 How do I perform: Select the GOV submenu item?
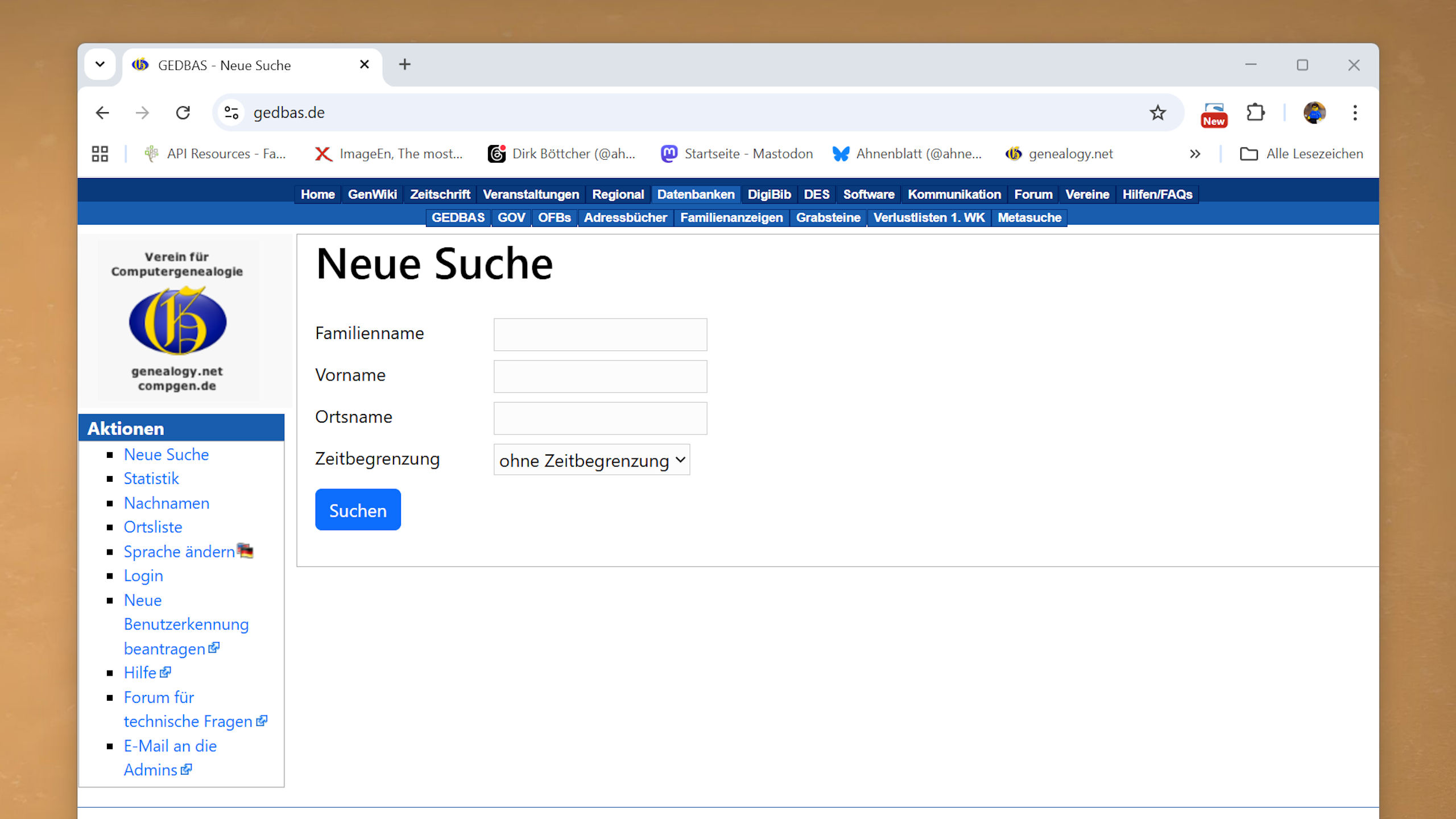pyautogui.click(x=511, y=218)
